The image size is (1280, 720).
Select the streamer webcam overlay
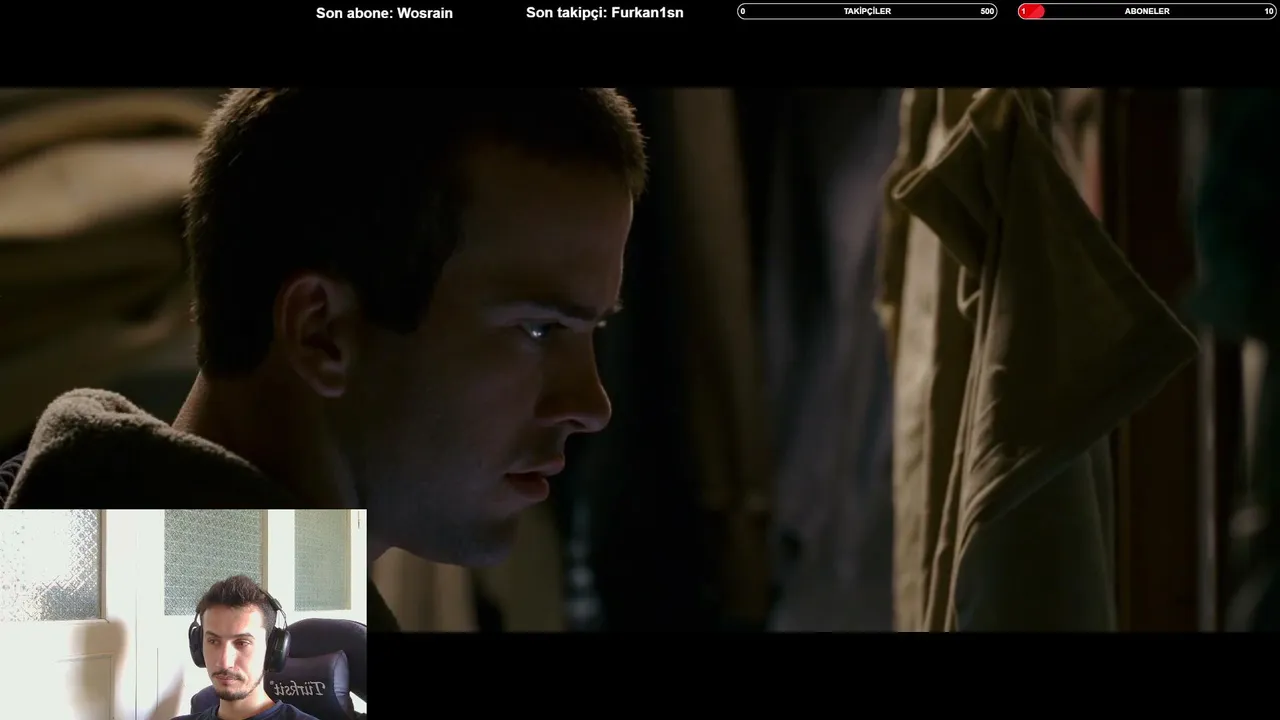183,614
